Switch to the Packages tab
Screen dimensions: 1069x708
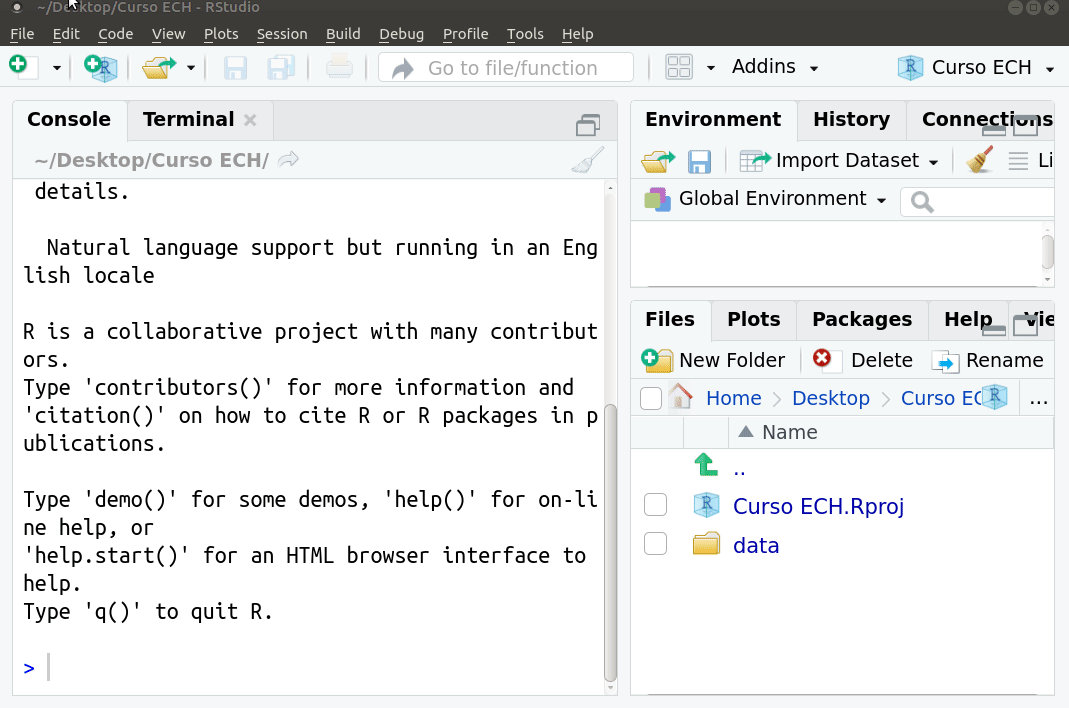[x=862, y=319]
